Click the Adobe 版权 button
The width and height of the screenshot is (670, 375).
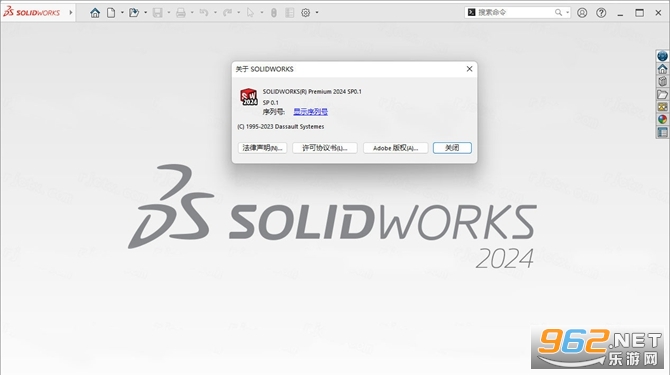pos(396,148)
